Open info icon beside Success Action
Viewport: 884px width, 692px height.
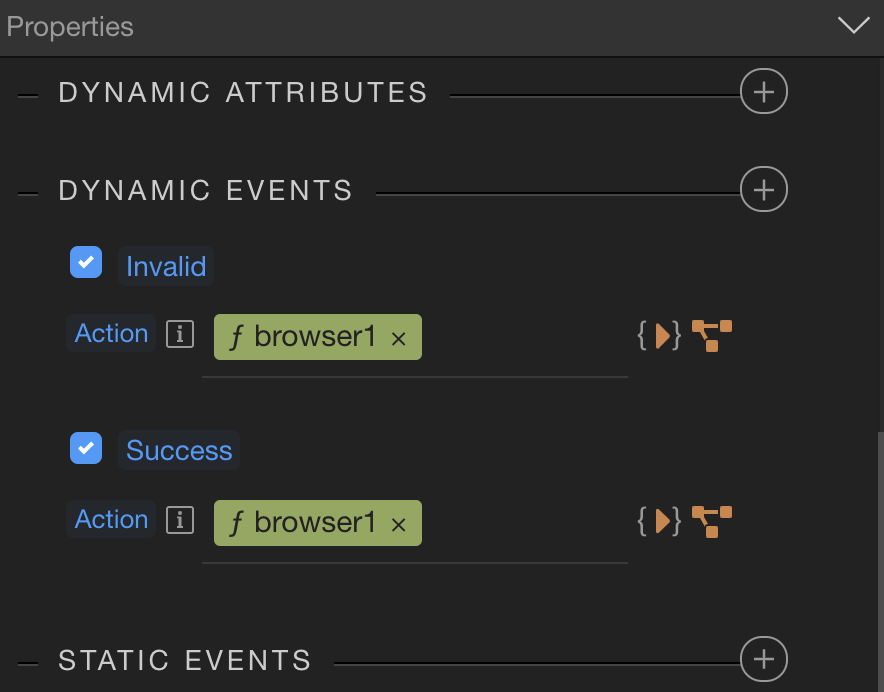[180, 520]
